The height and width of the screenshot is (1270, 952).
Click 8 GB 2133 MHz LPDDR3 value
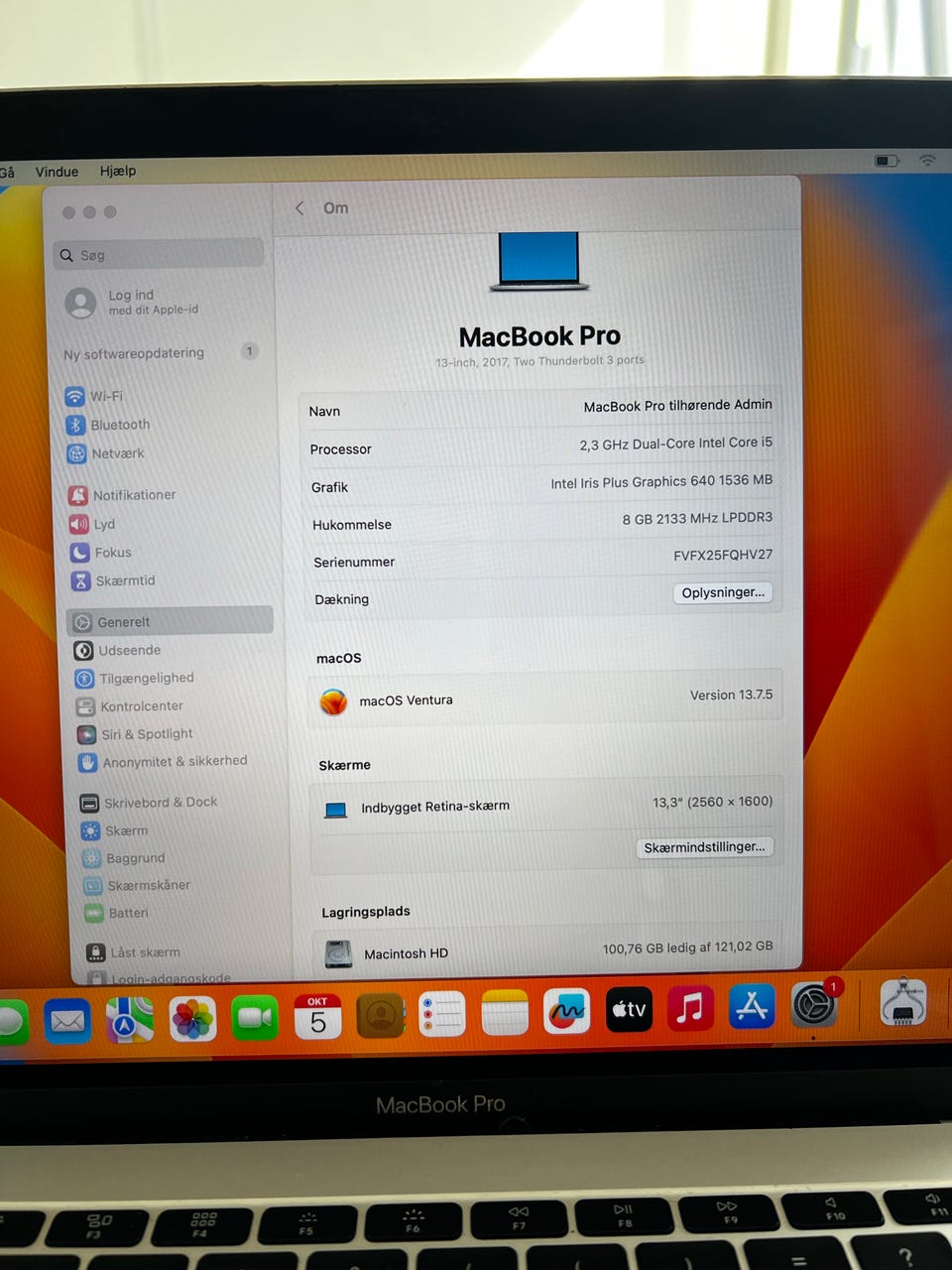pos(697,519)
